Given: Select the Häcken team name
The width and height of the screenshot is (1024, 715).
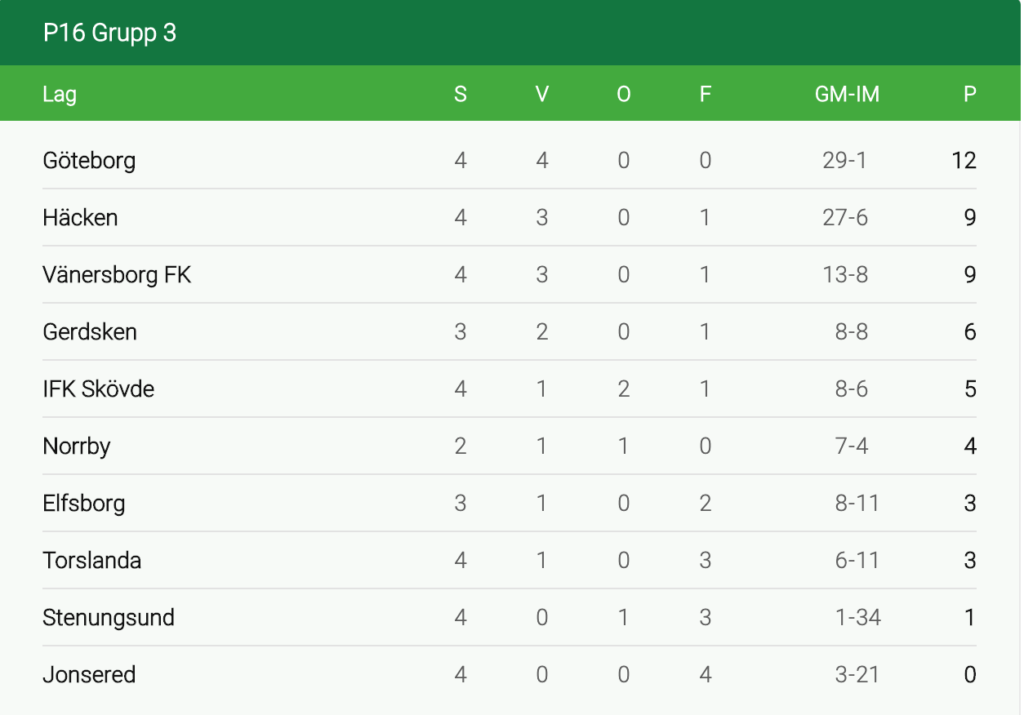Looking at the screenshot, I should [x=80, y=217].
